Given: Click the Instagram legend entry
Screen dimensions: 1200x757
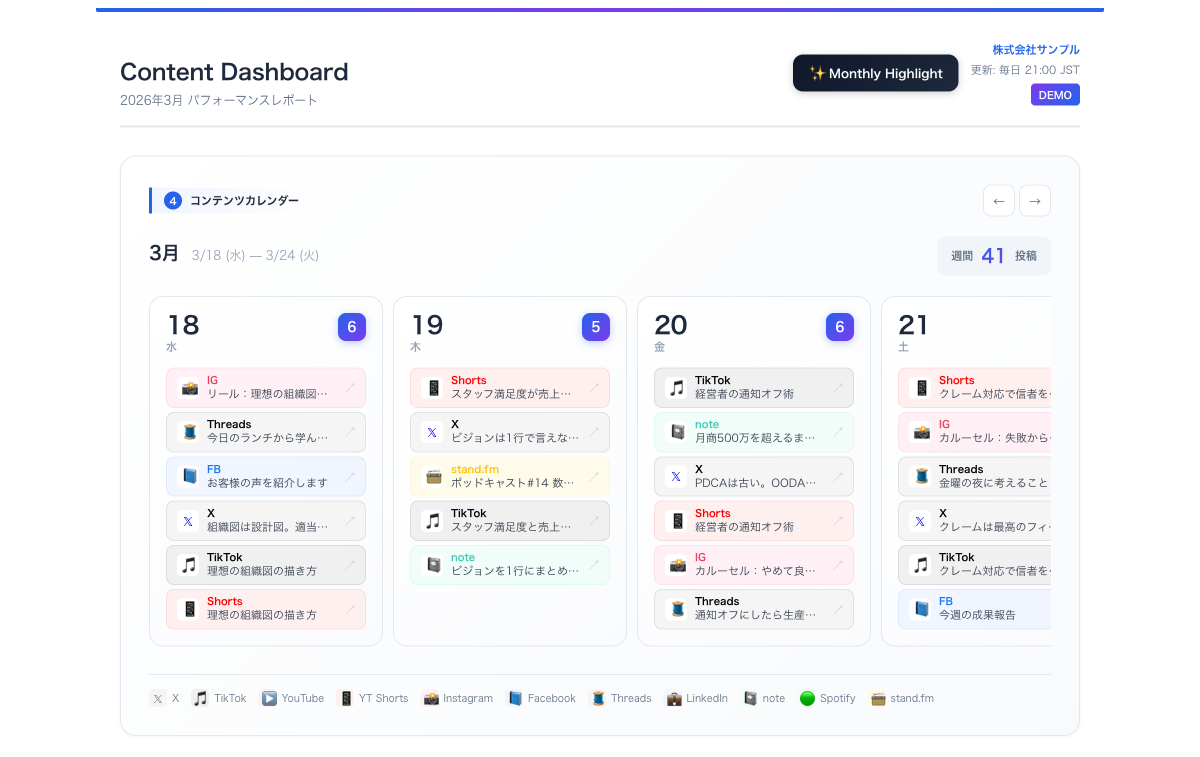Looking at the screenshot, I should coord(458,698).
